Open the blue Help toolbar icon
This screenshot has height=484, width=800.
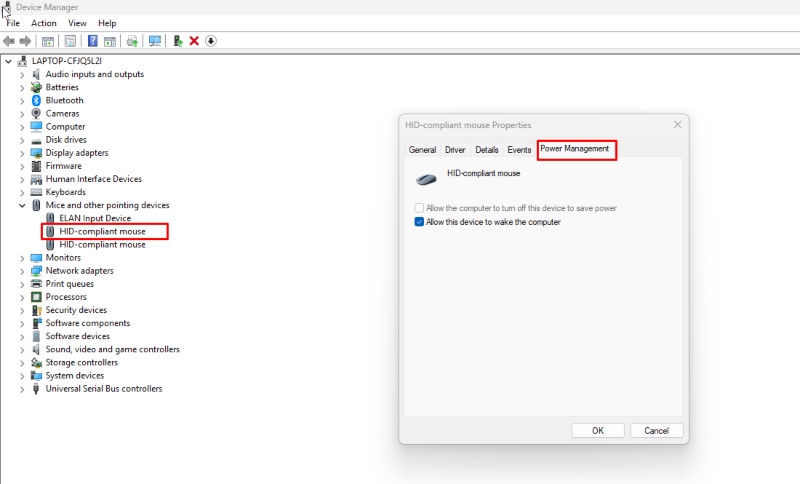92,41
